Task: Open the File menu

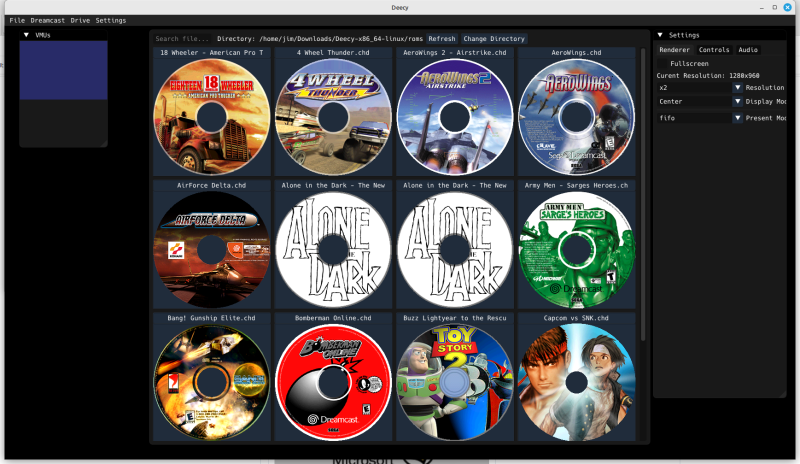Action: tap(17, 20)
